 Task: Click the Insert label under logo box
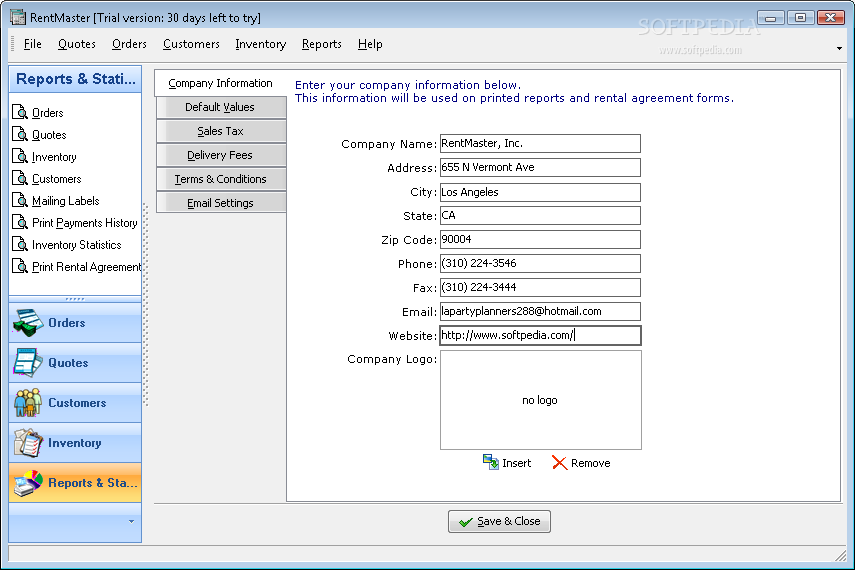[516, 463]
